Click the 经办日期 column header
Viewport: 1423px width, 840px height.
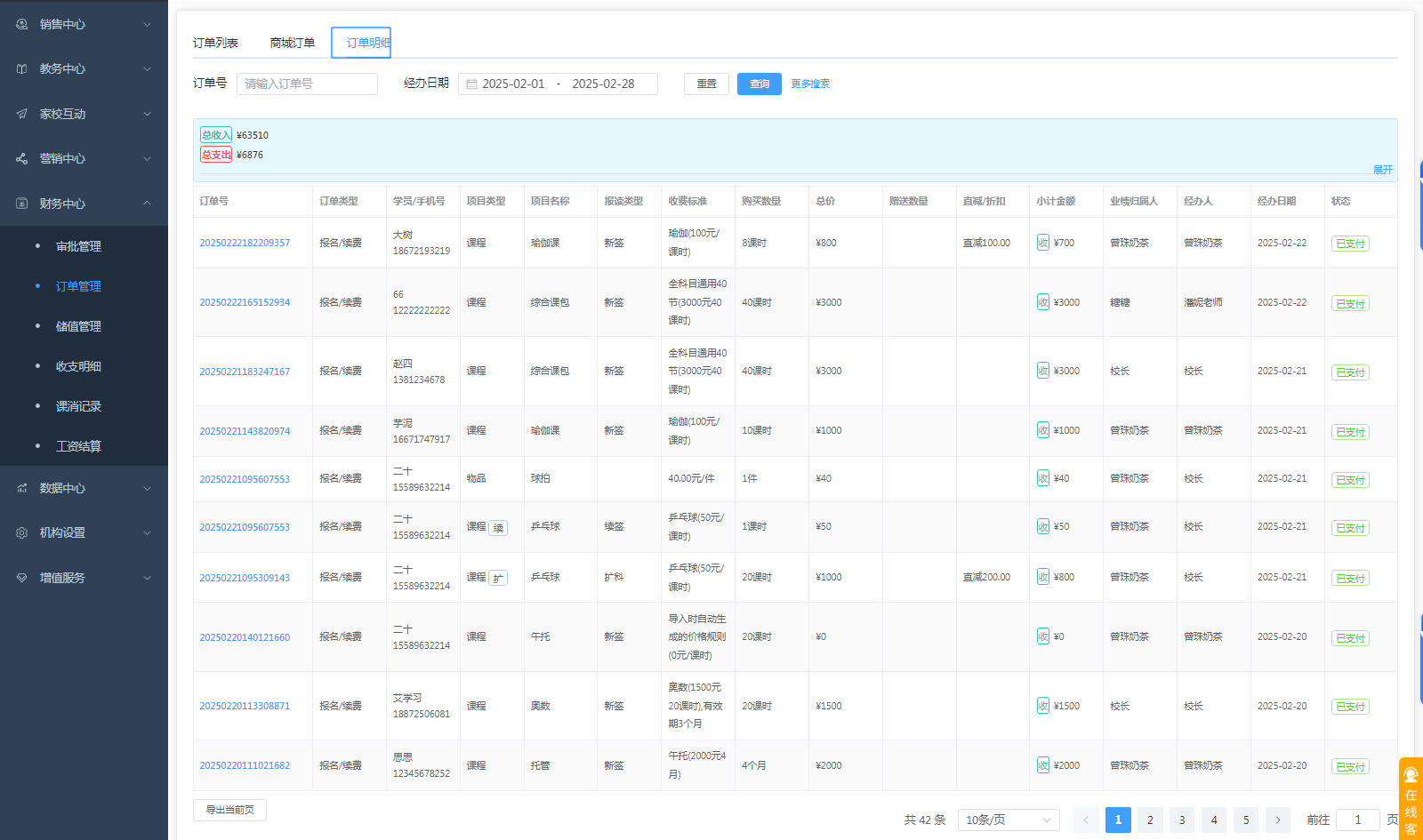(1276, 201)
